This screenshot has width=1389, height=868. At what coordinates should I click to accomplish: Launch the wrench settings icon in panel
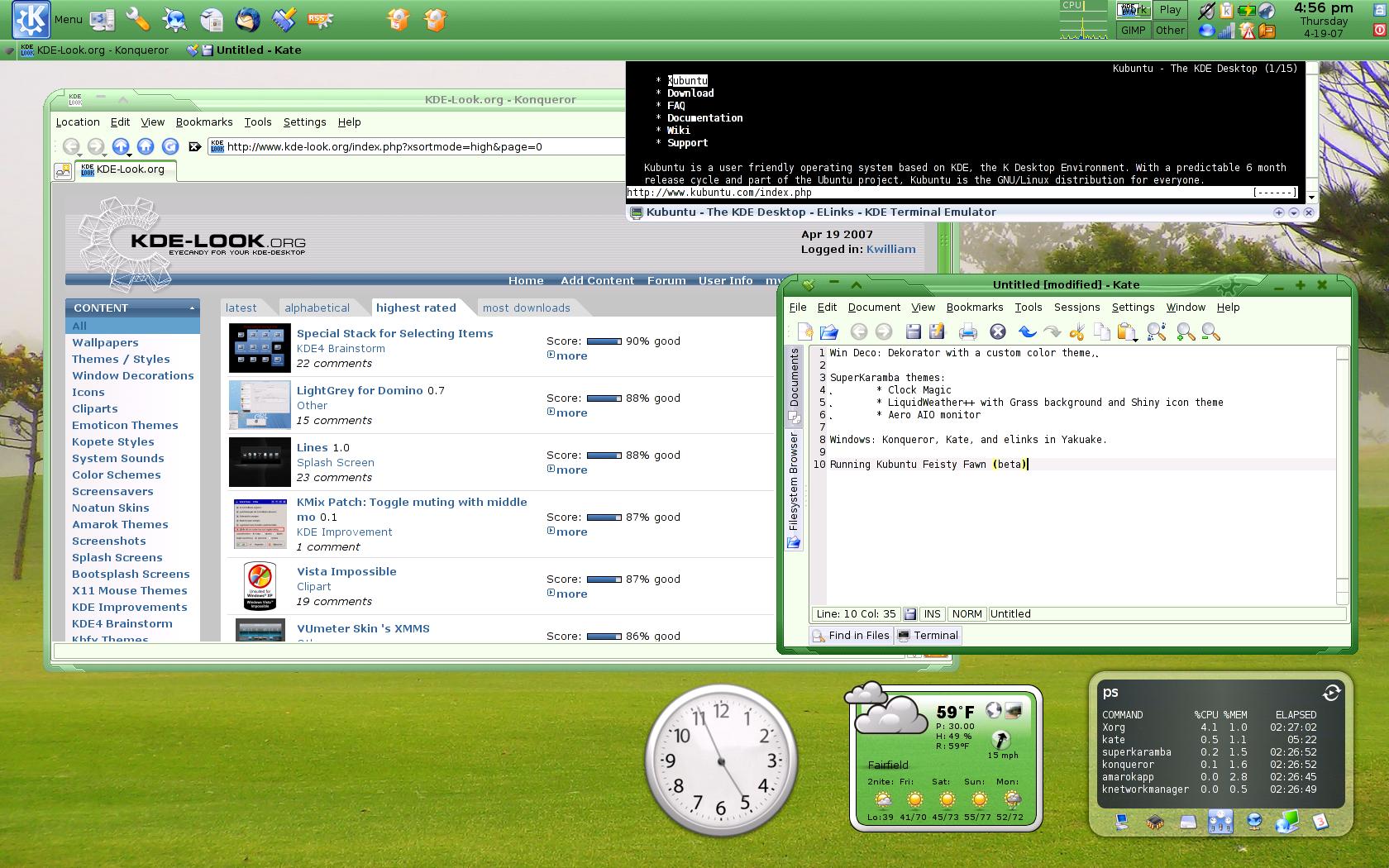[138, 19]
